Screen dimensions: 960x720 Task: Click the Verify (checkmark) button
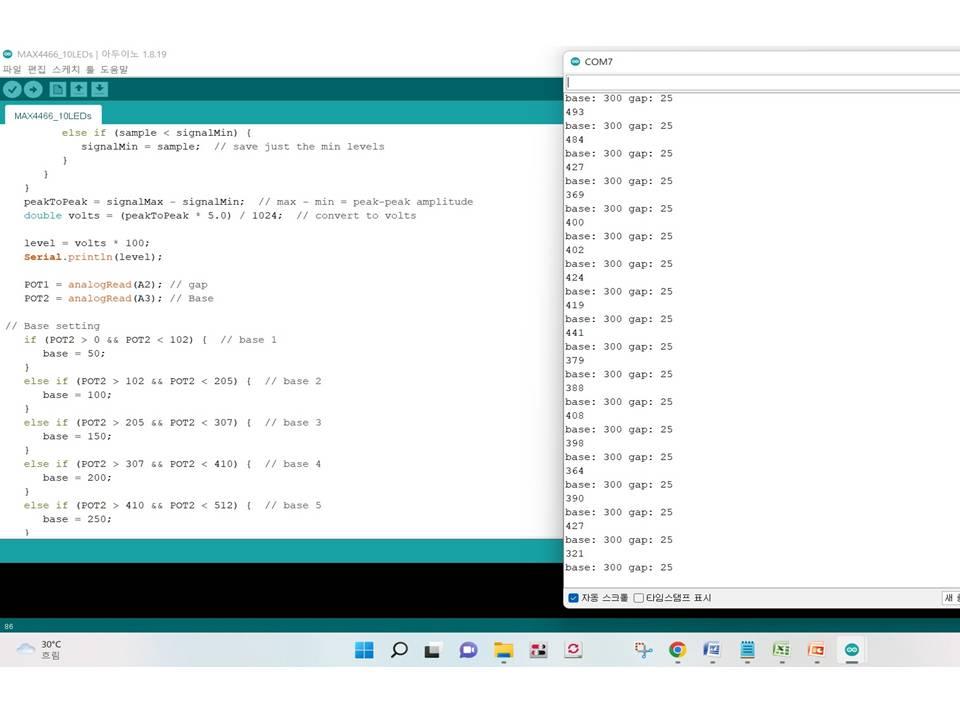[12, 89]
